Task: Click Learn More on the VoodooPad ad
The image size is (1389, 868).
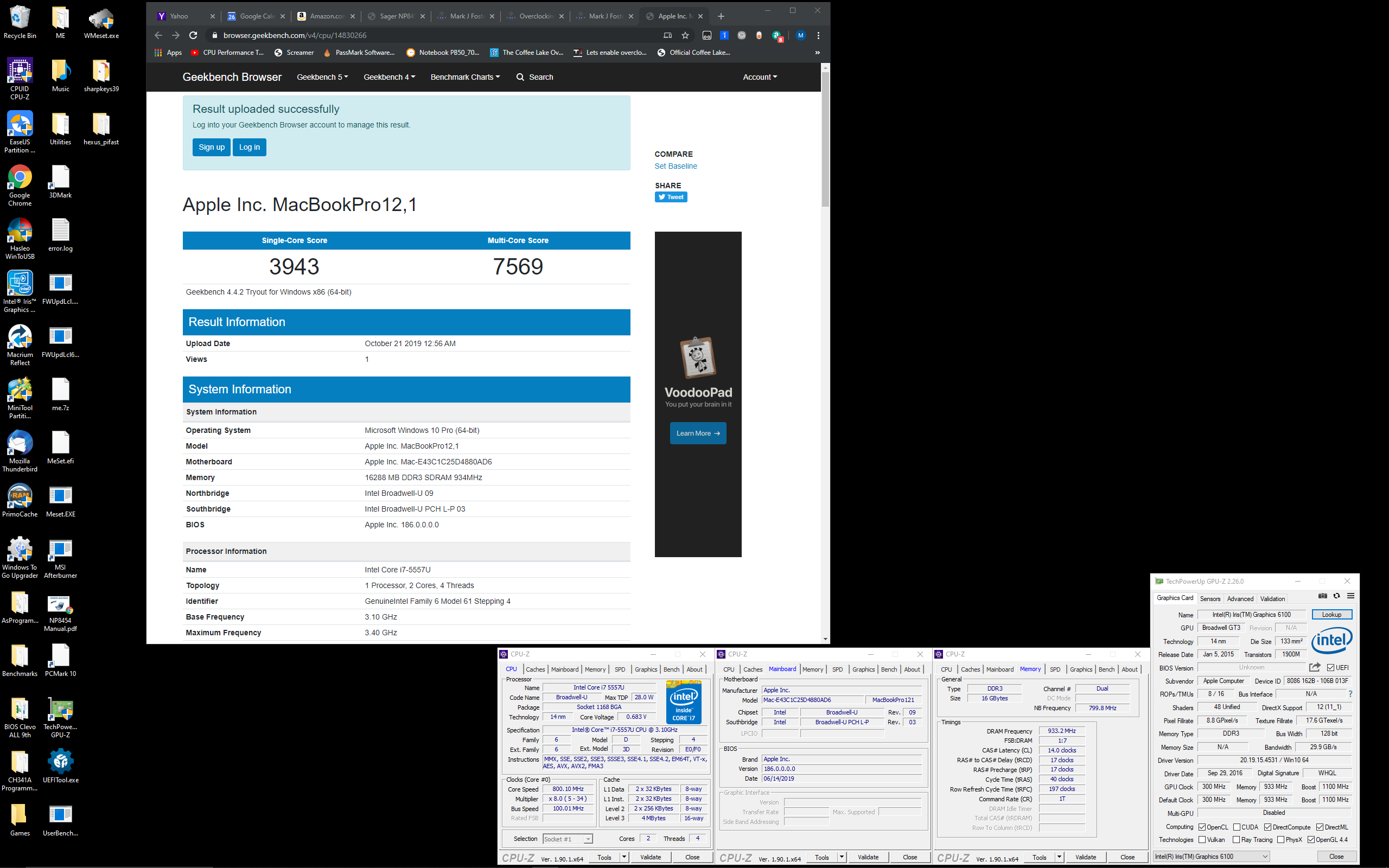Action: 698,433
